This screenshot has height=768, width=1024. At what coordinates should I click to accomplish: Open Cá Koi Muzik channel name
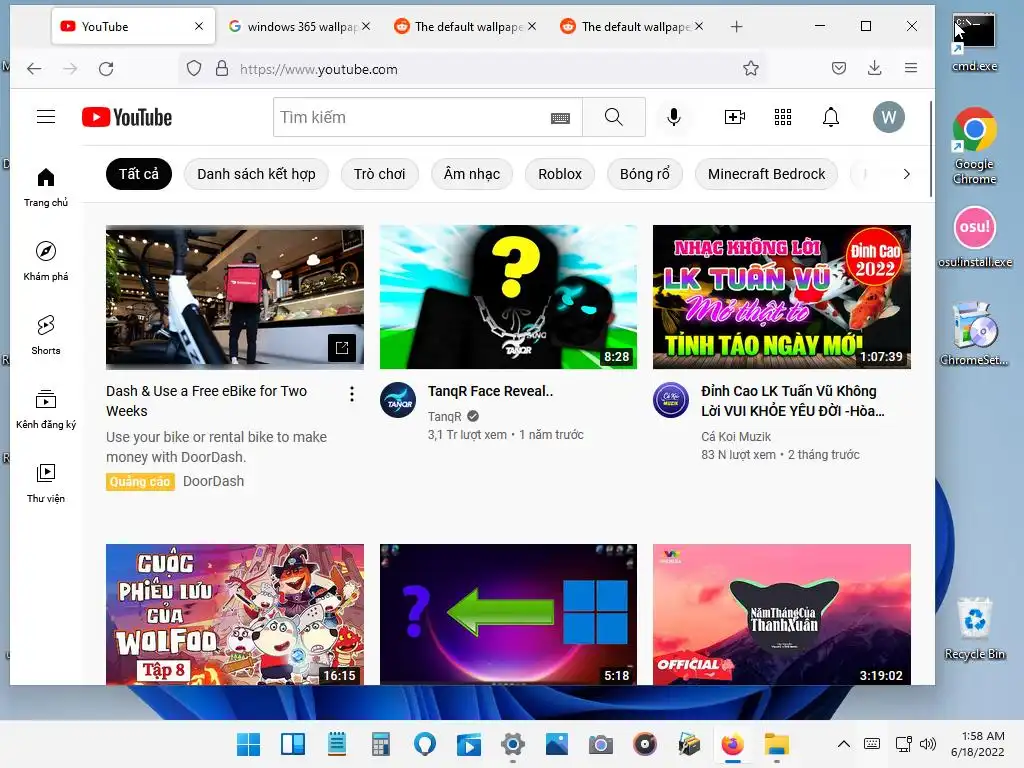pos(736,437)
